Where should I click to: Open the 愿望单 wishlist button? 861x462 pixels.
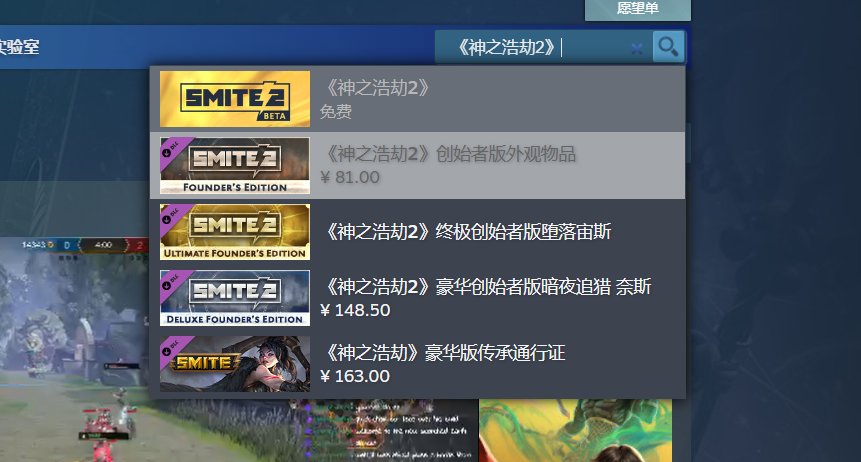point(638,9)
